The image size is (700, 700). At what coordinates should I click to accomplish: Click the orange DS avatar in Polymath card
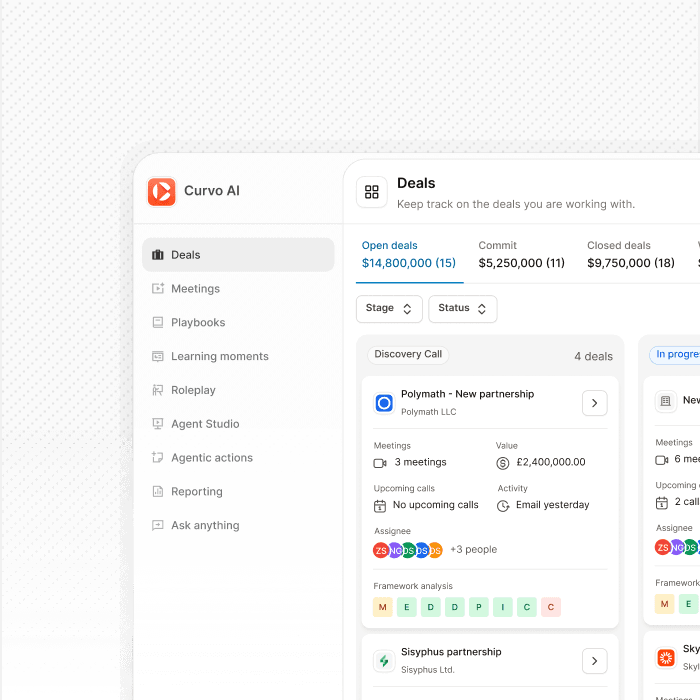[x=435, y=550]
